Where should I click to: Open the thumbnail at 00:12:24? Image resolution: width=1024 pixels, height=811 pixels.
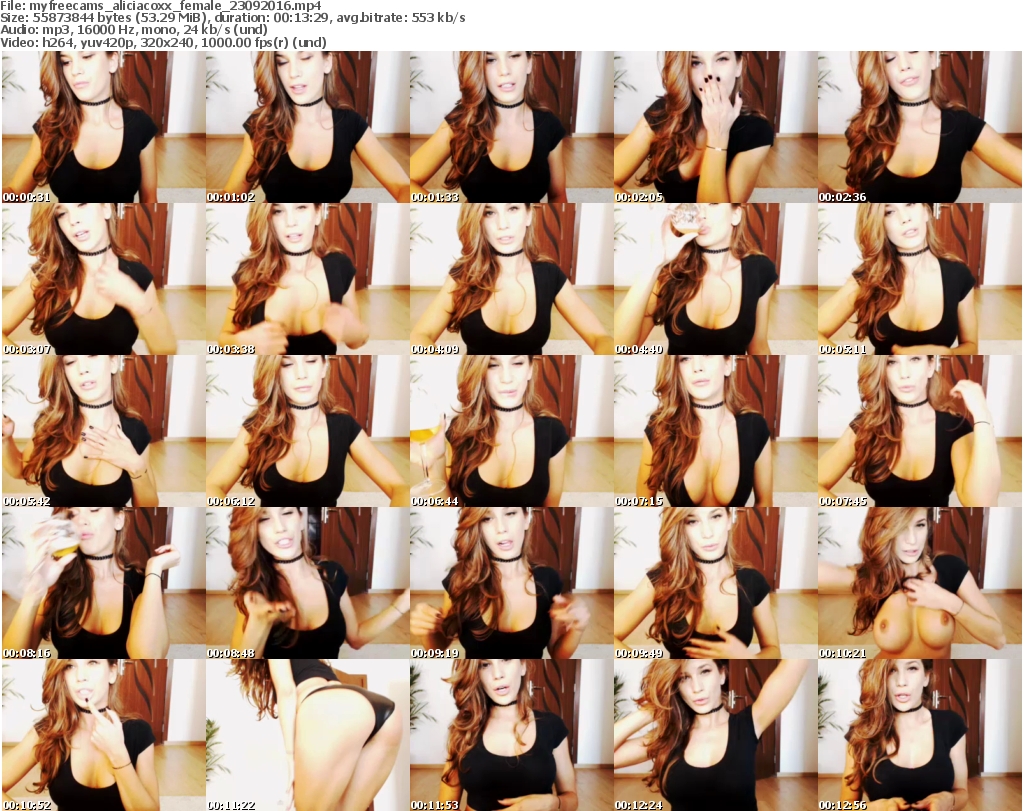click(715, 735)
